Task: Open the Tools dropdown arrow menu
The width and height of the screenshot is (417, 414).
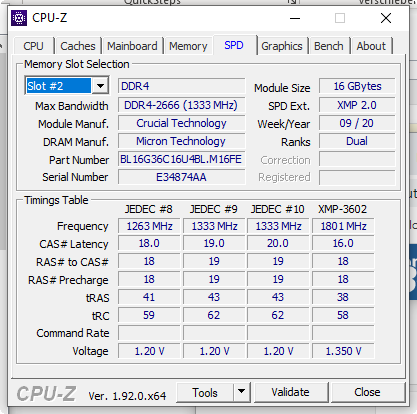Action: point(242,392)
